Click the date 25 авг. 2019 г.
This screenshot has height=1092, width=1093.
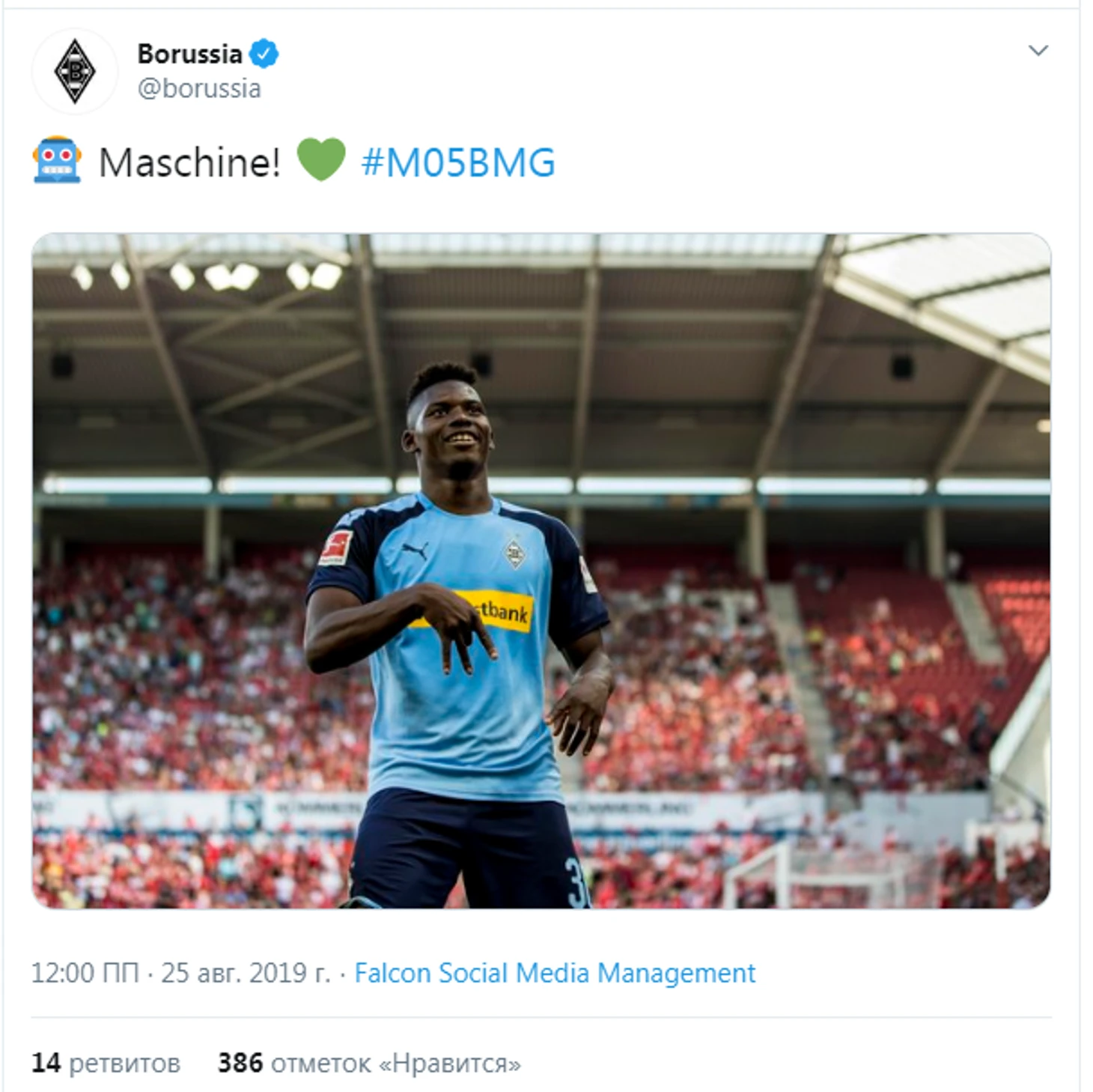246,973
